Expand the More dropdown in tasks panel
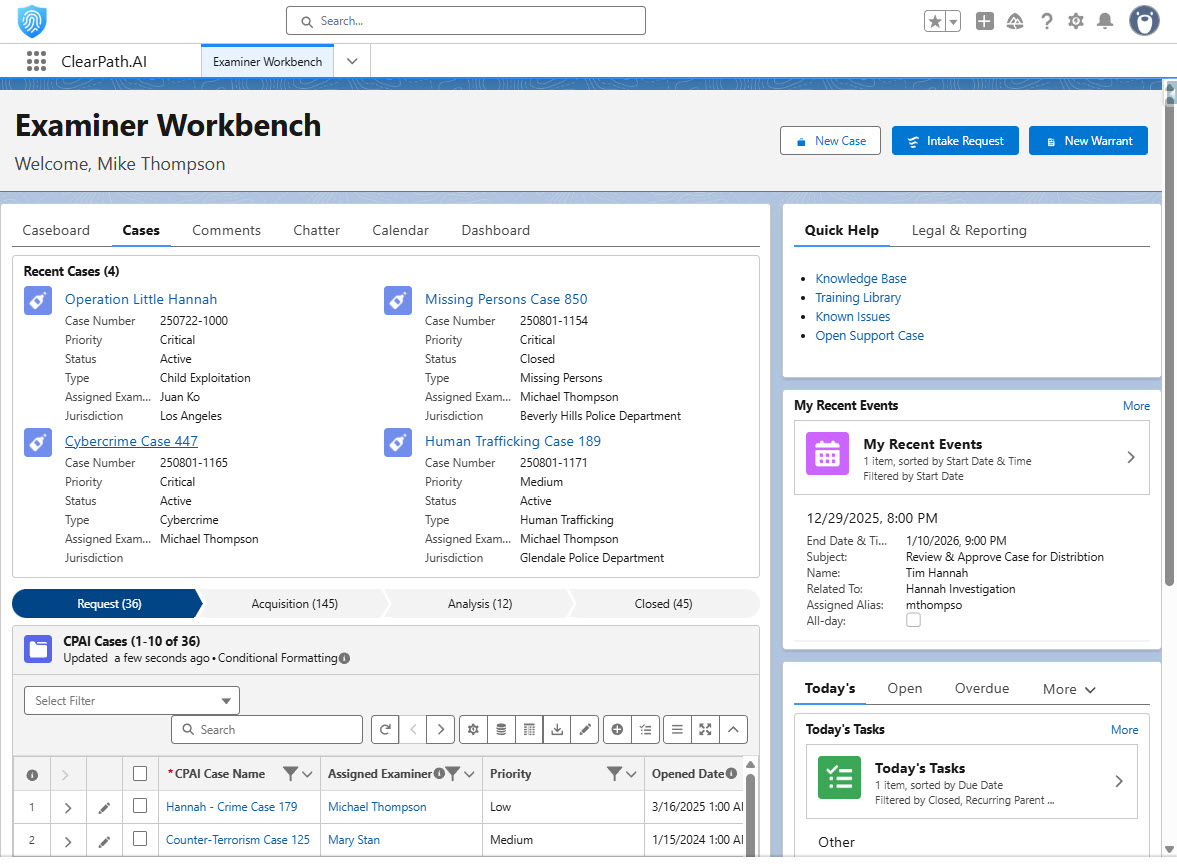 [1069, 689]
